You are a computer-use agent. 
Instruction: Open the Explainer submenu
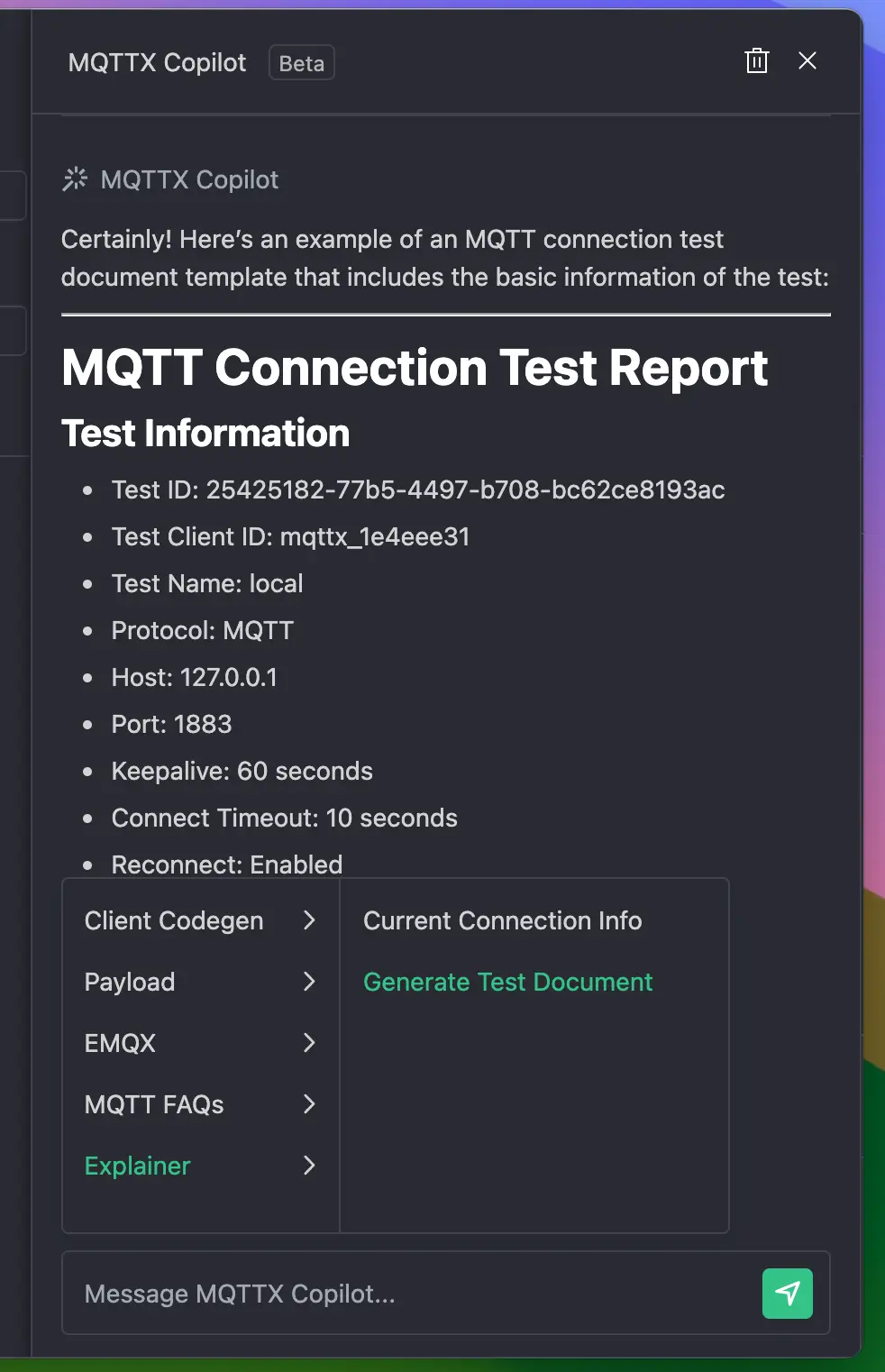(x=310, y=1166)
